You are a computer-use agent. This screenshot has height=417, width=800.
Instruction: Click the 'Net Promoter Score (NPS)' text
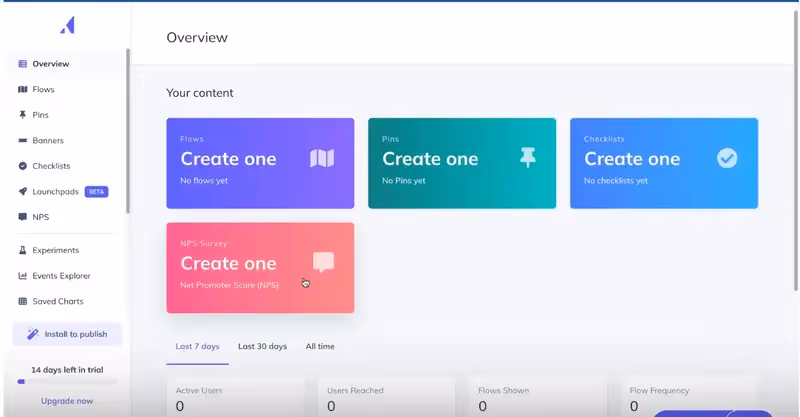point(230,285)
